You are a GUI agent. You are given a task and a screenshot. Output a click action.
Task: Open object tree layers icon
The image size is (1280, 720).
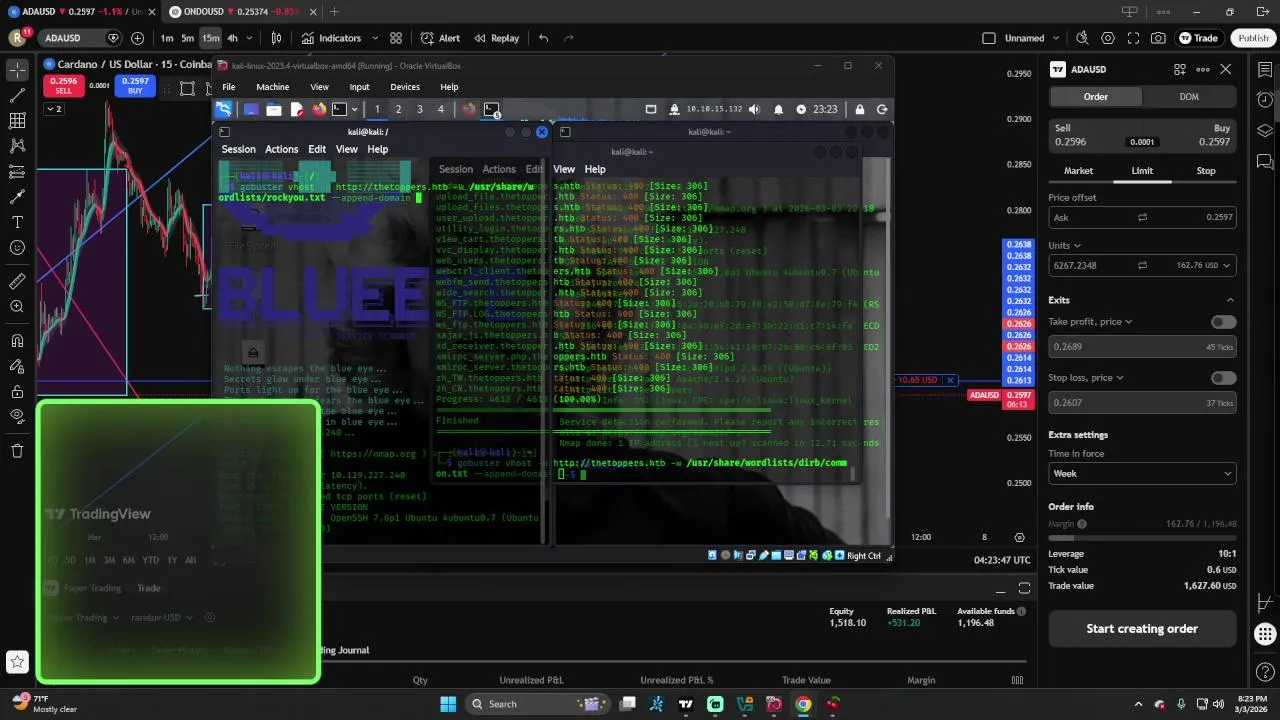click(x=1265, y=131)
